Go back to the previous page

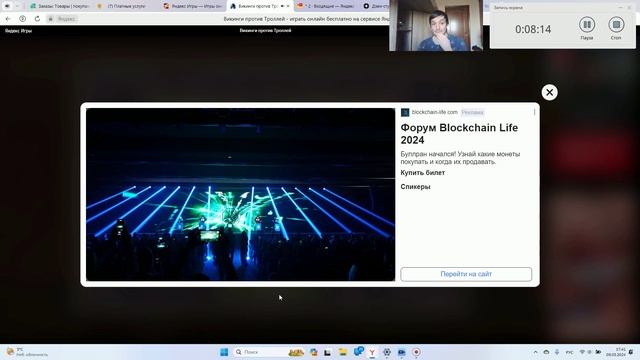pyautogui.click(x=8, y=19)
